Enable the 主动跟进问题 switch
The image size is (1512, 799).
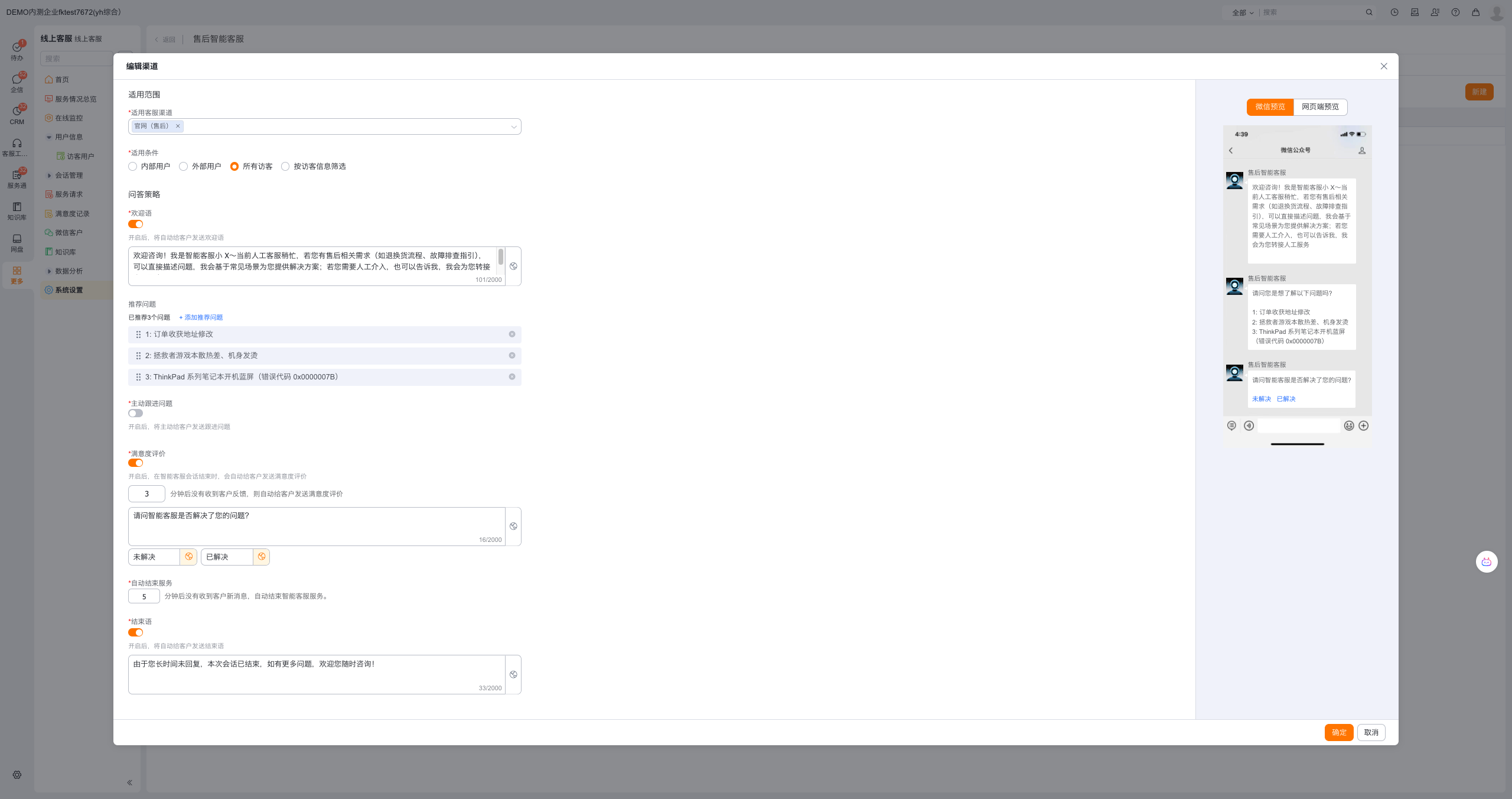136,413
